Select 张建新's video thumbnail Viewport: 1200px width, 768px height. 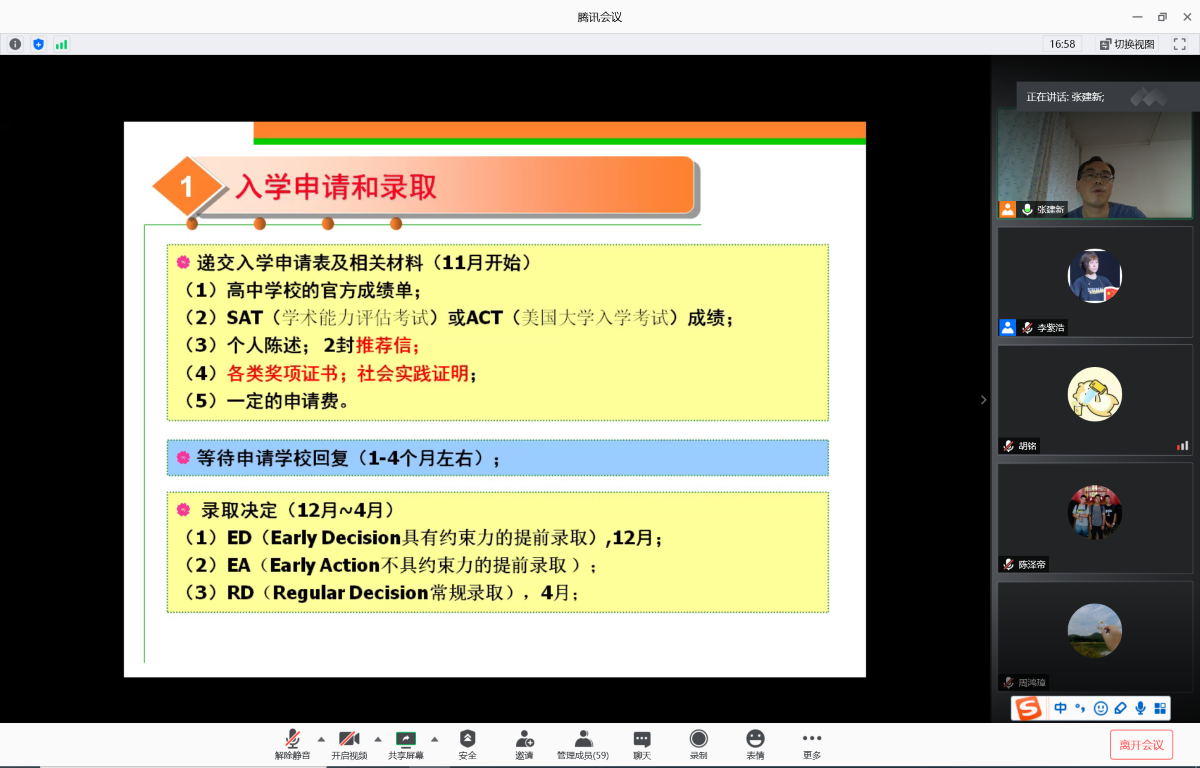pos(1095,163)
